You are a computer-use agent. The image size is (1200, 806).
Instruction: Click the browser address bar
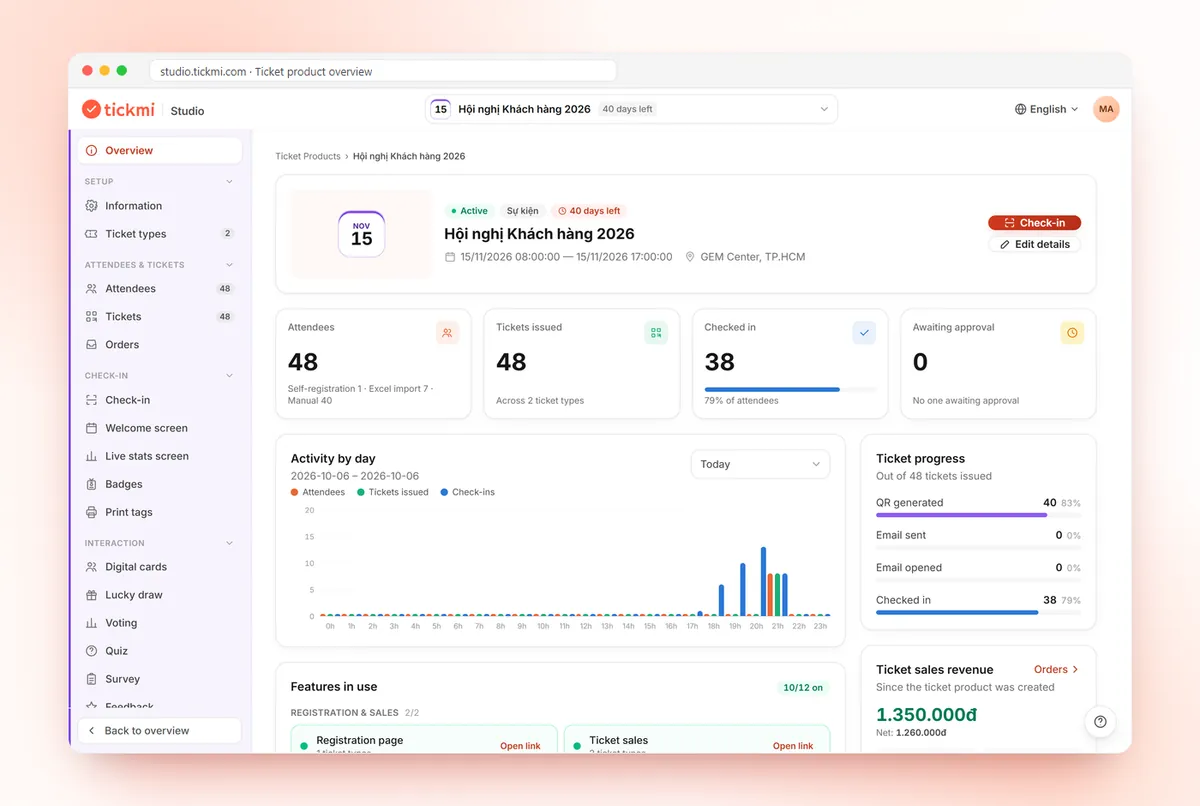383,72
